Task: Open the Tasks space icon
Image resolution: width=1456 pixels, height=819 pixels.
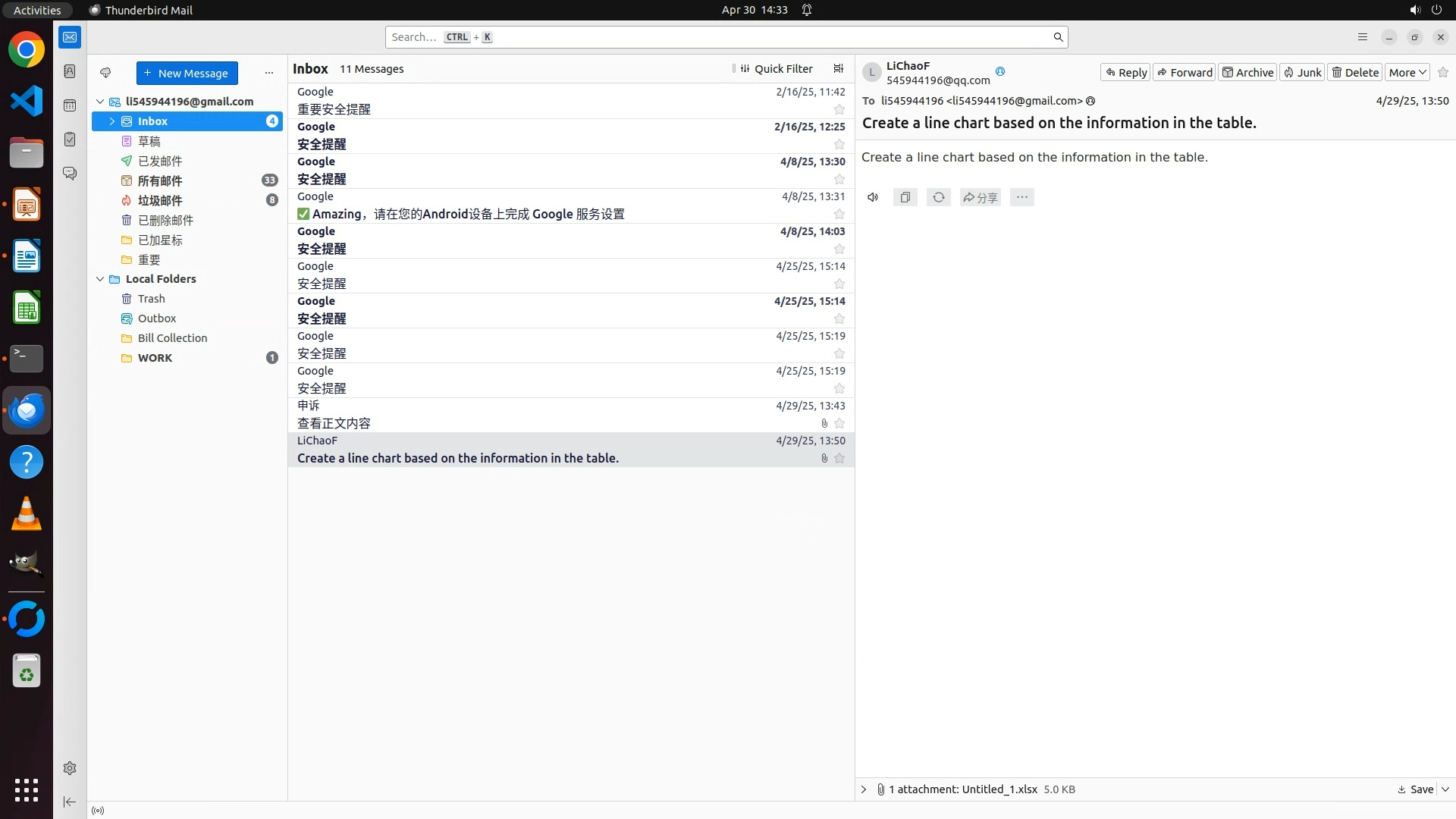Action: 70,140
